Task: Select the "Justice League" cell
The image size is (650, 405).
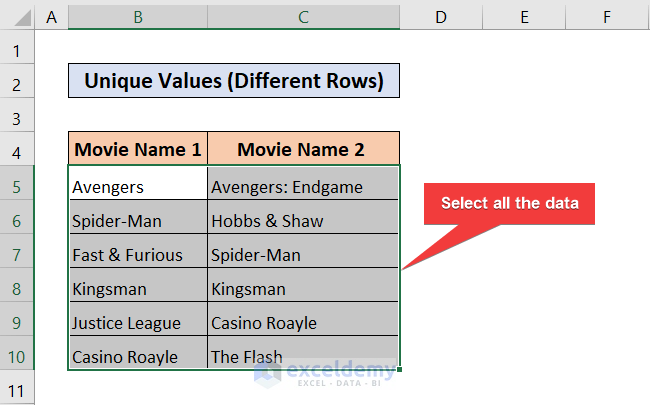Action: coord(138,322)
